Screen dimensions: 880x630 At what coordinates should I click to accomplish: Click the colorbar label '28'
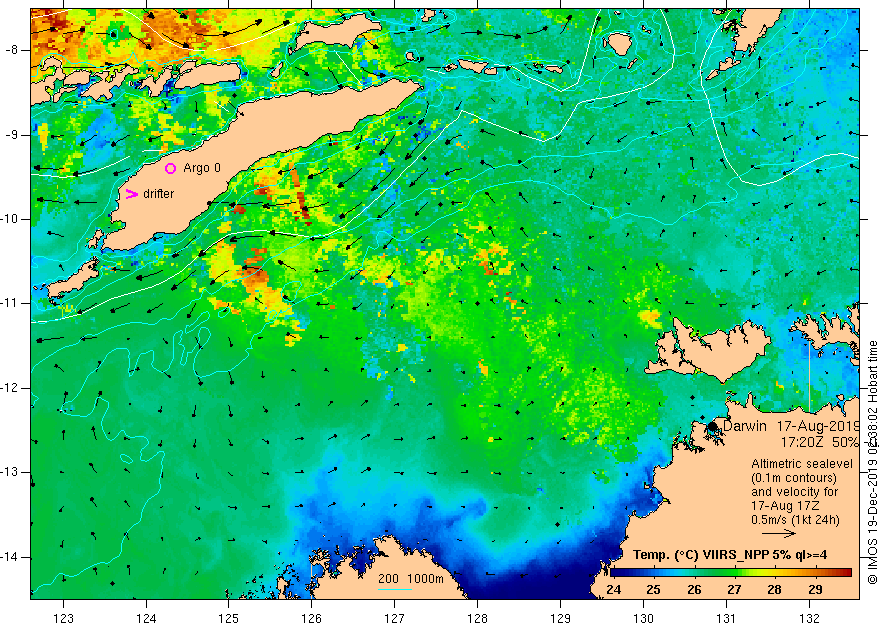click(774, 590)
